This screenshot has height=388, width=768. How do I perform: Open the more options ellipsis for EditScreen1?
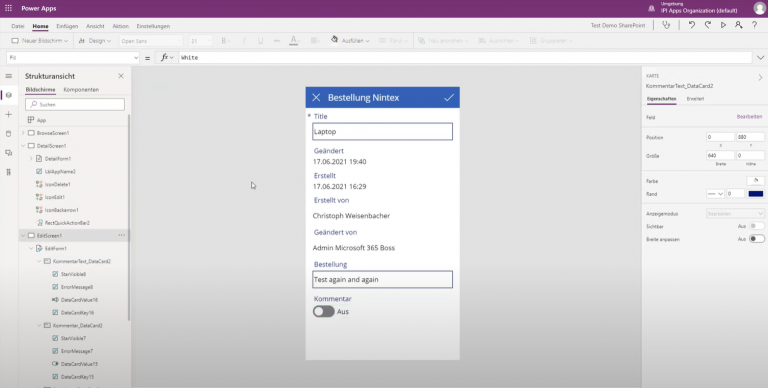(x=121, y=236)
